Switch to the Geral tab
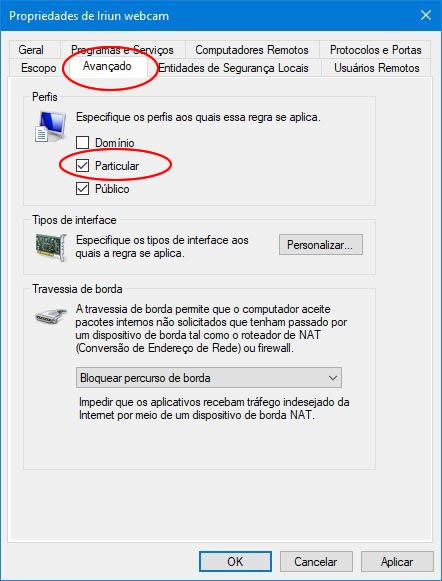The width and height of the screenshot is (442, 581). 31,50
